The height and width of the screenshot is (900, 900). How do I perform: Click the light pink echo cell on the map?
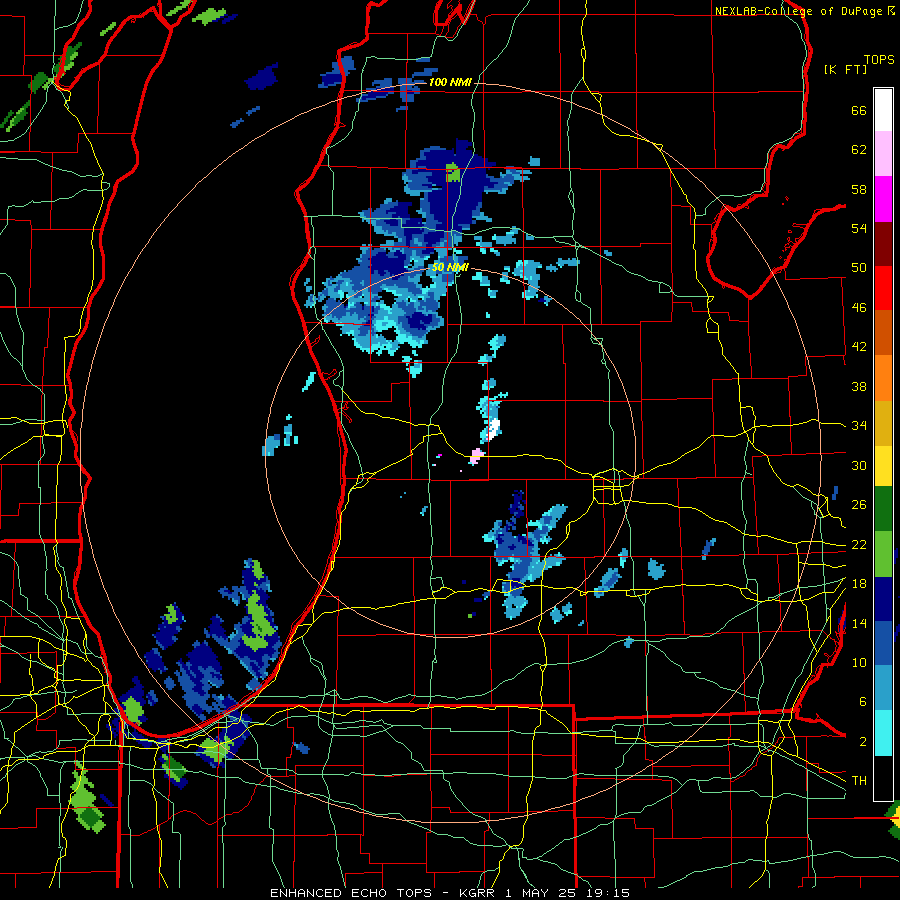476,456
